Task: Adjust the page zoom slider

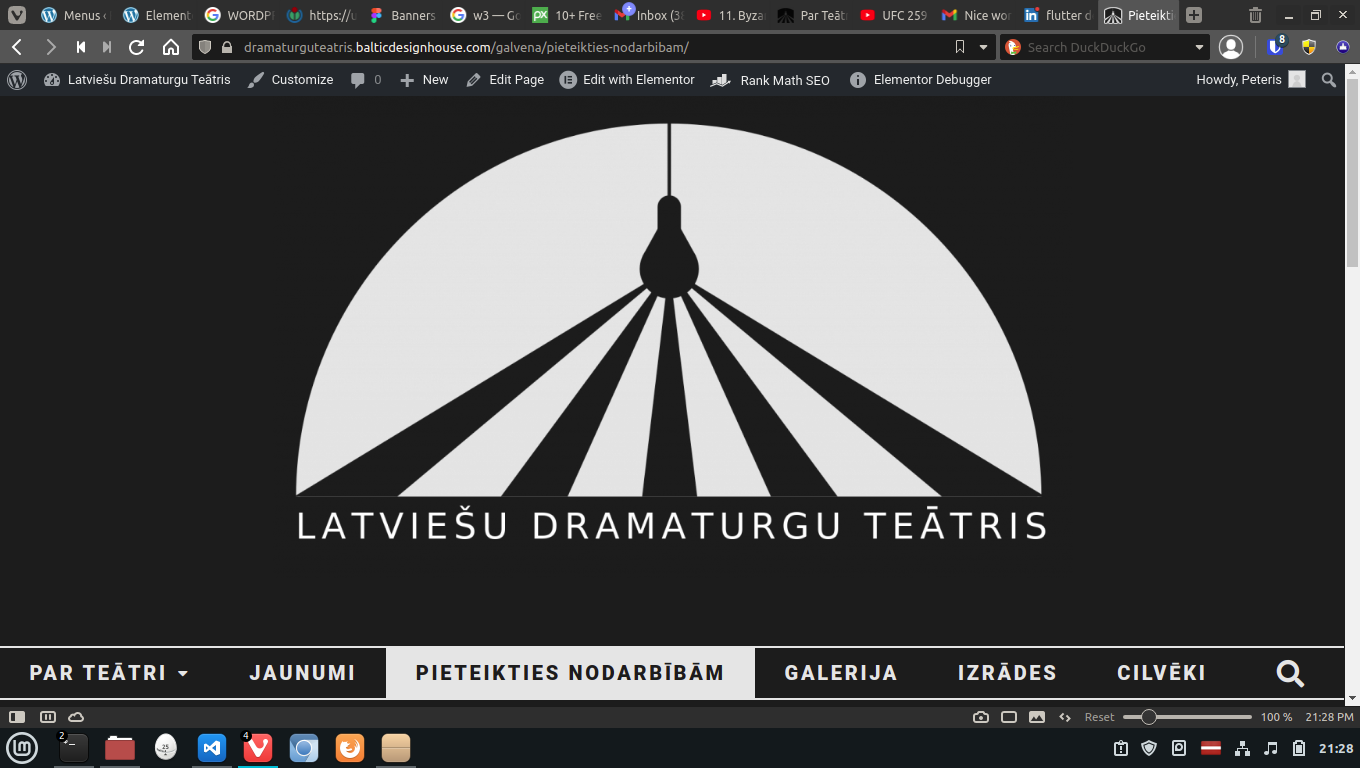Action: [1187, 717]
